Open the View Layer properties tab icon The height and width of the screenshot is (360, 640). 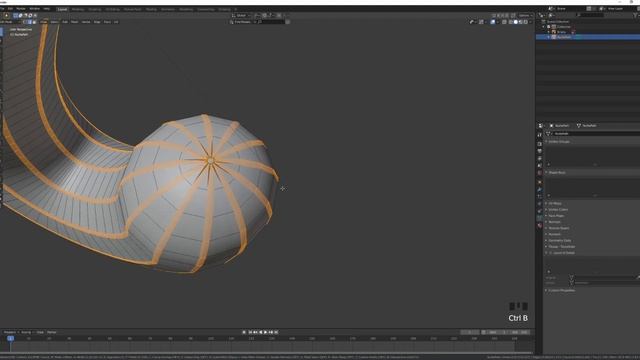(540, 158)
